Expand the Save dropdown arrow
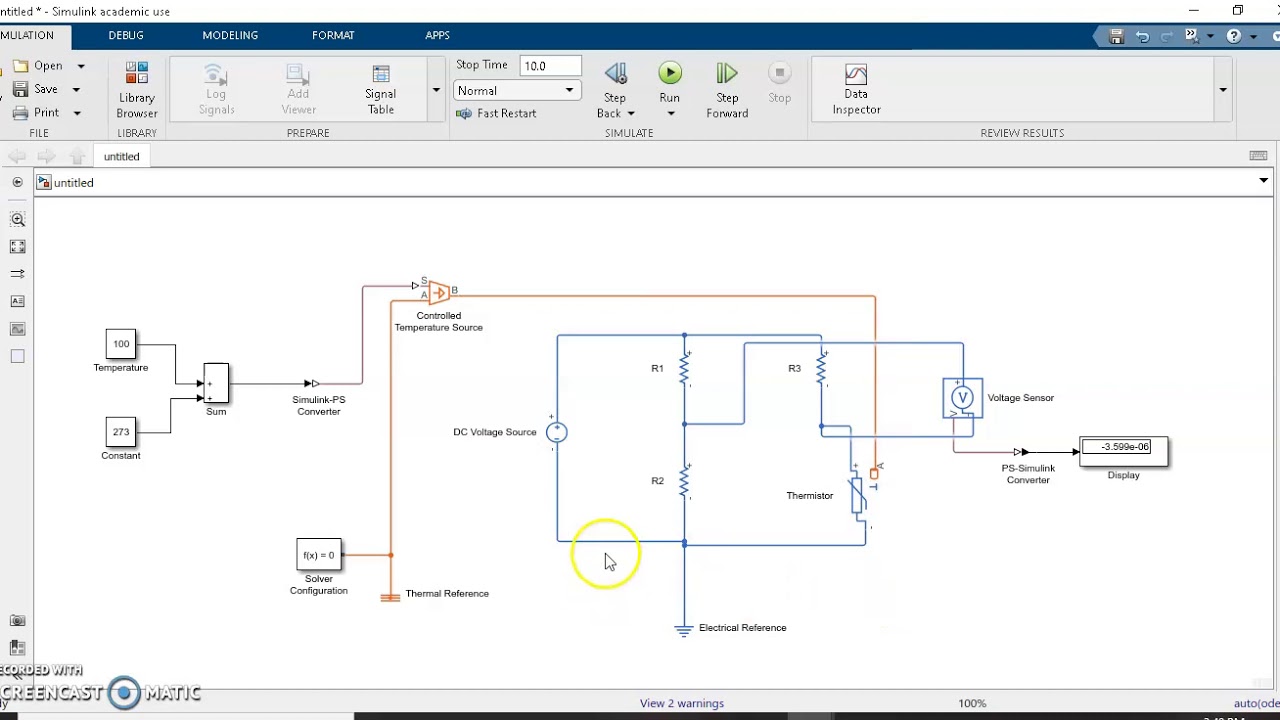Image resolution: width=1280 pixels, height=720 pixels. click(x=76, y=89)
